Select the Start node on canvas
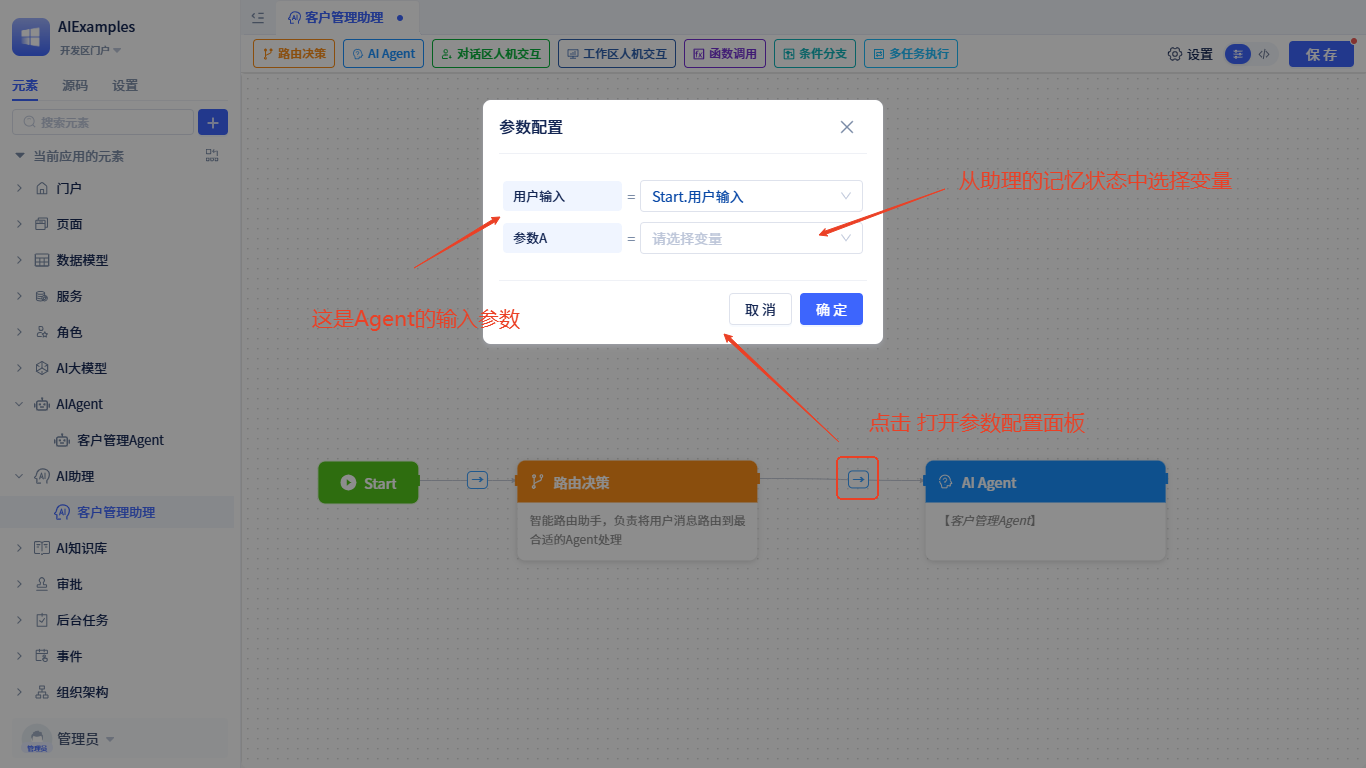1366x768 pixels. point(368,482)
